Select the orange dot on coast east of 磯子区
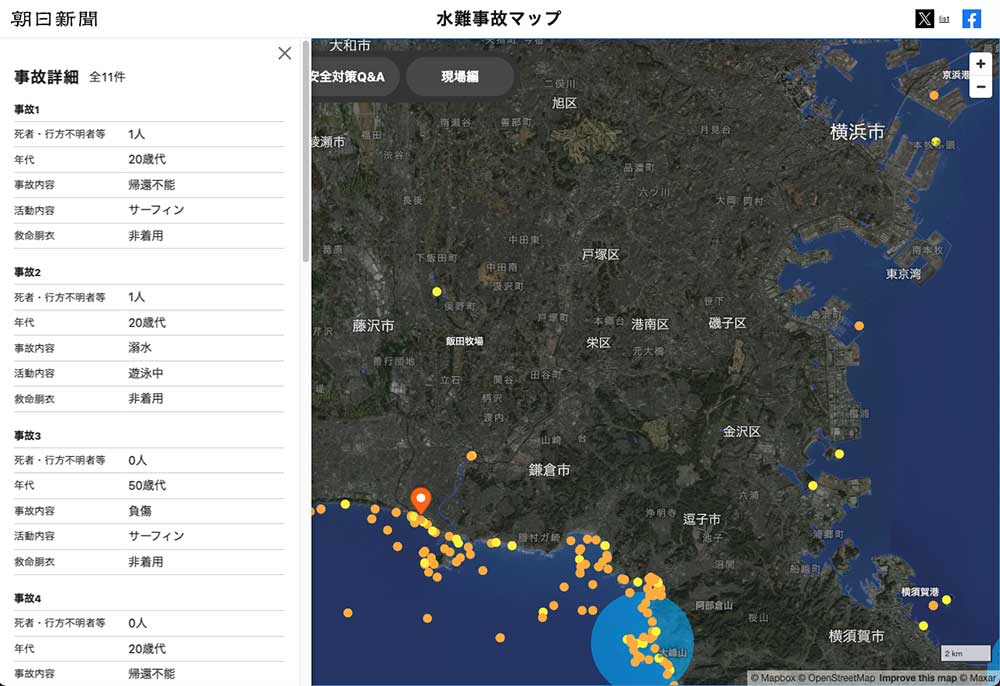 [x=859, y=326]
